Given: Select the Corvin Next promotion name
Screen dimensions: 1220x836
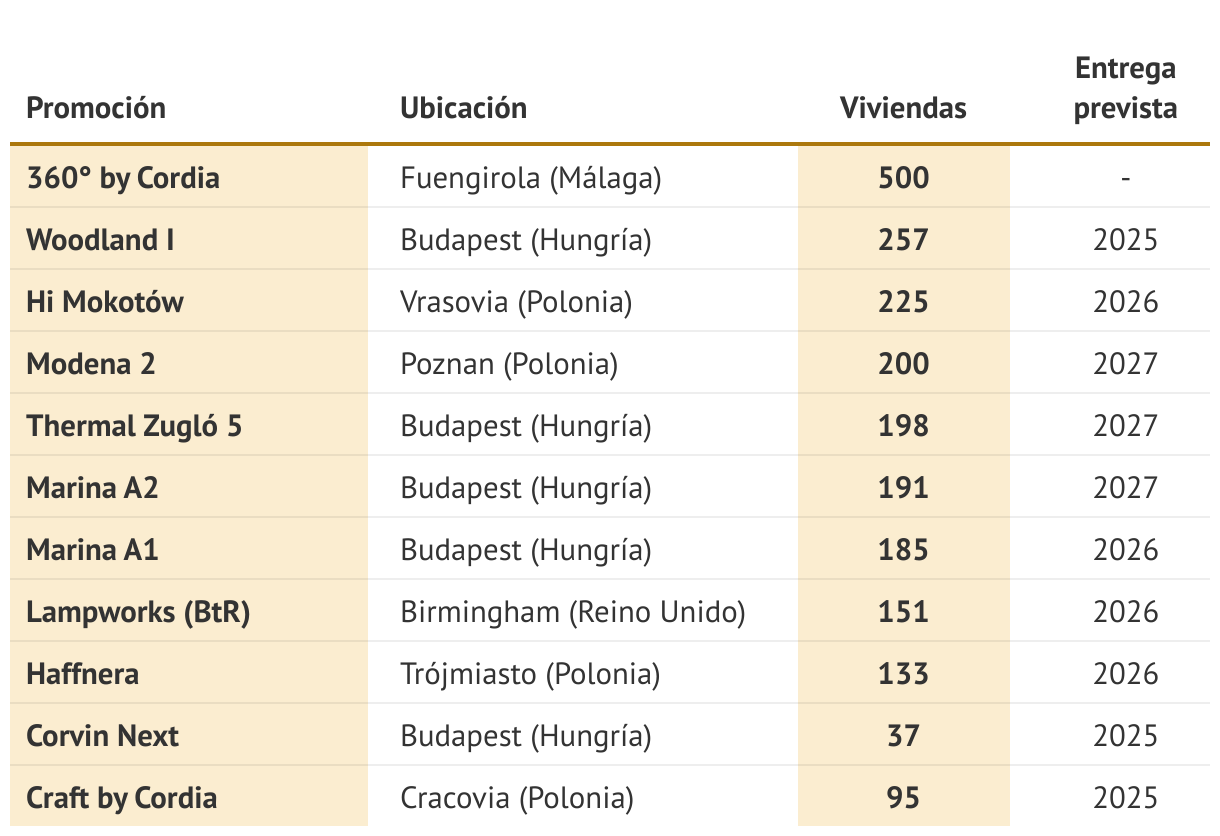Looking at the screenshot, I should pos(102,736).
